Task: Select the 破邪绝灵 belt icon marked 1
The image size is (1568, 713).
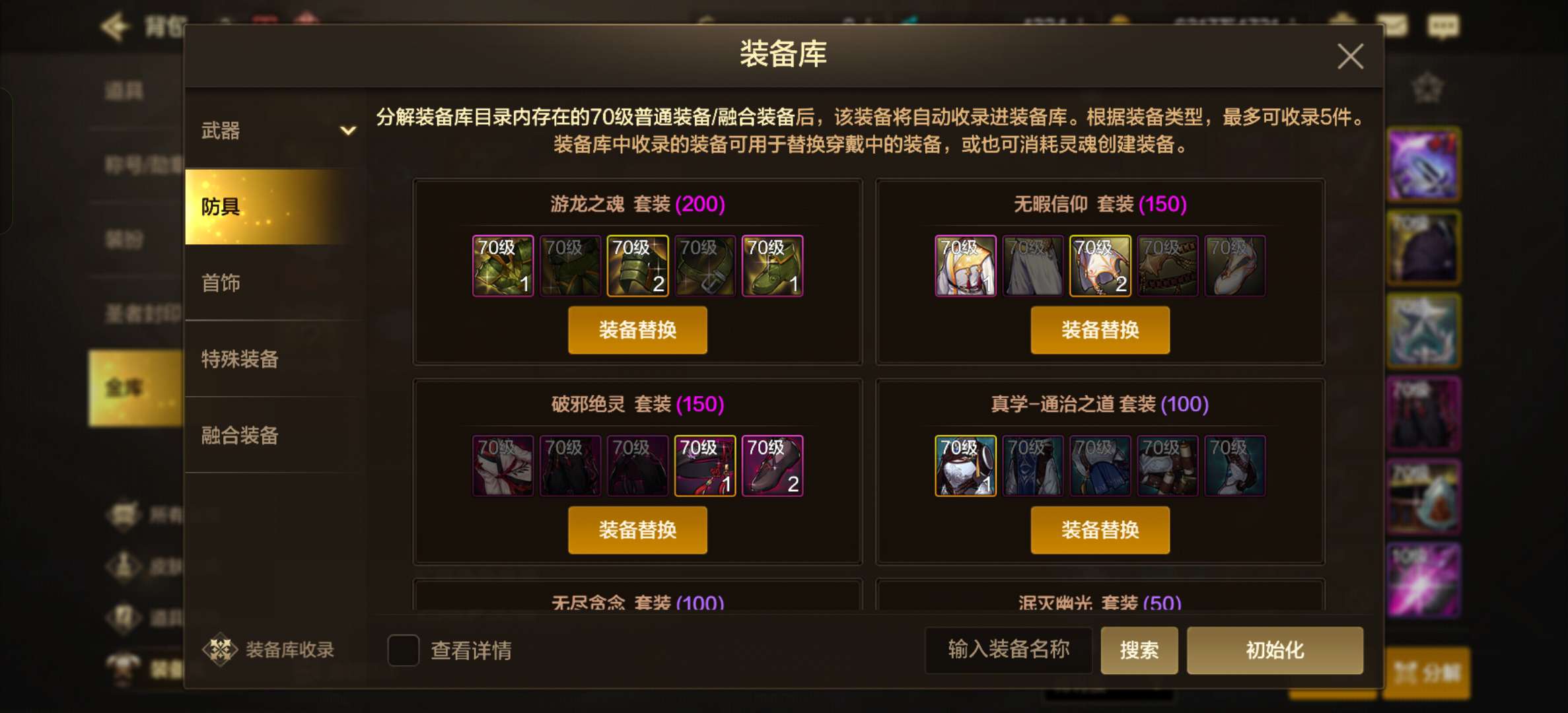Action: pos(705,466)
